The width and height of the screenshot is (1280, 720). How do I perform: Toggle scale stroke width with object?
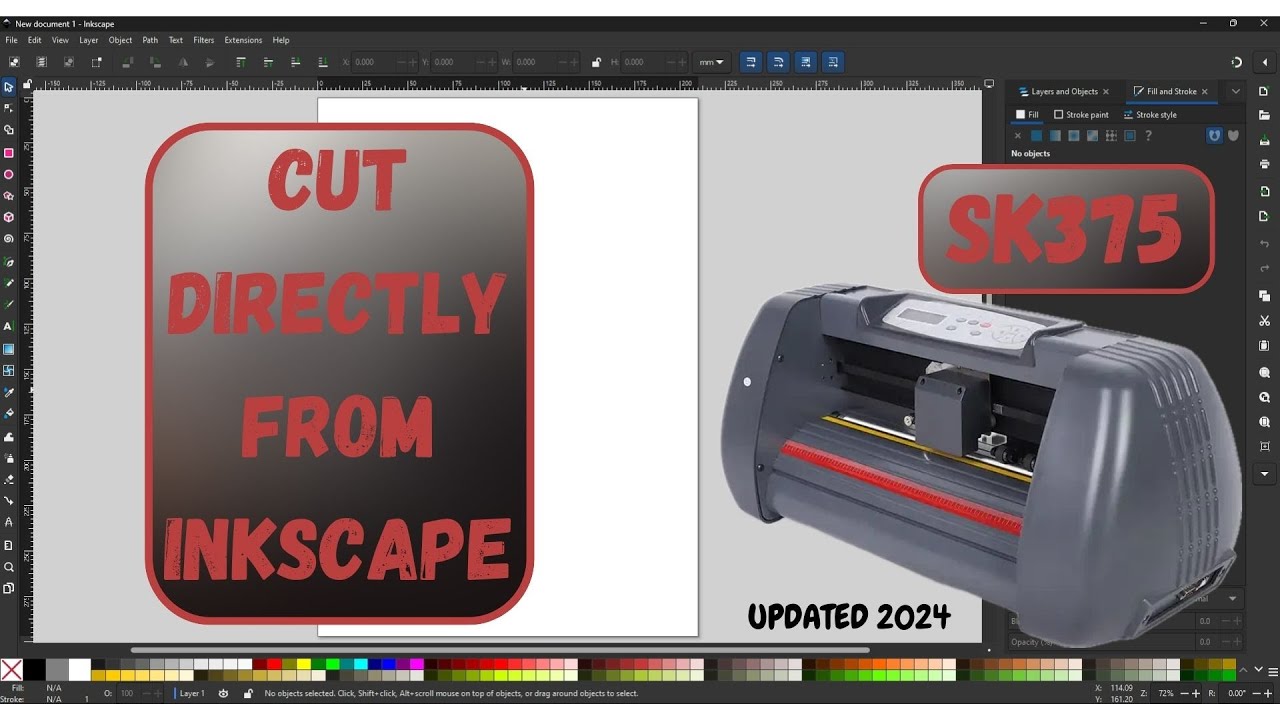751,62
